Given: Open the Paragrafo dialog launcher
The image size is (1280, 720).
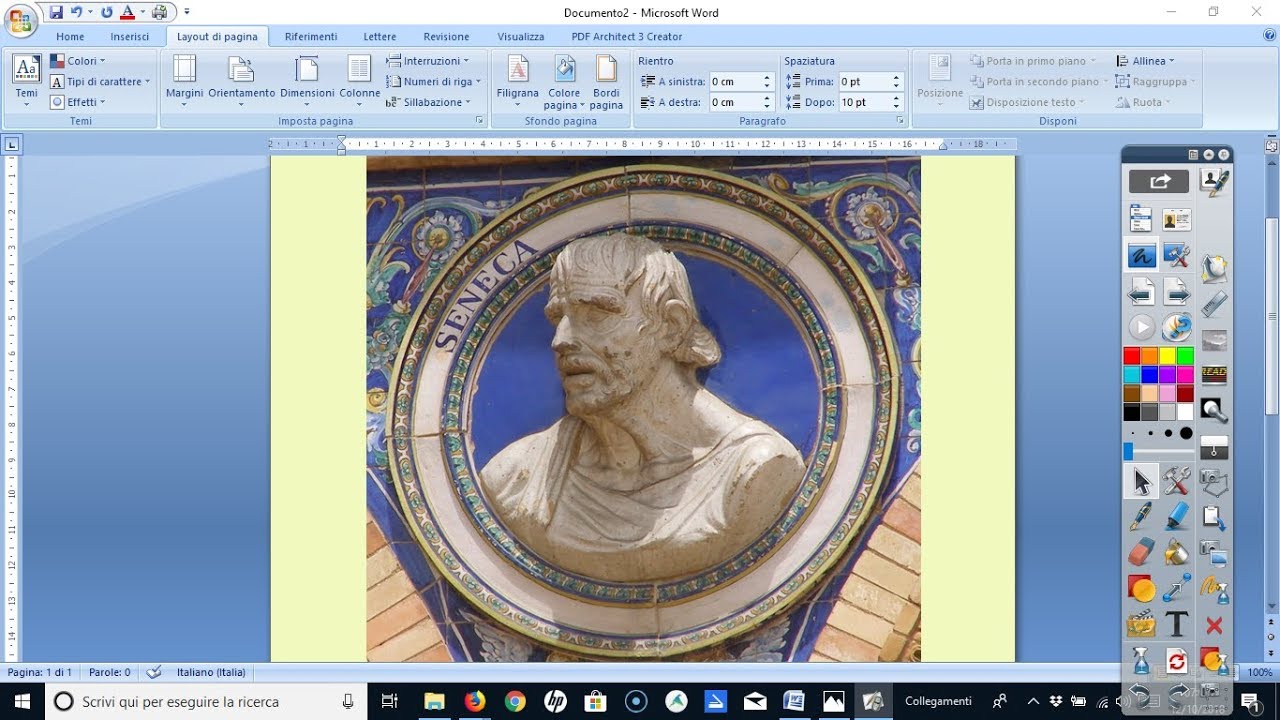Looking at the screenshot, I should [900, 120].
